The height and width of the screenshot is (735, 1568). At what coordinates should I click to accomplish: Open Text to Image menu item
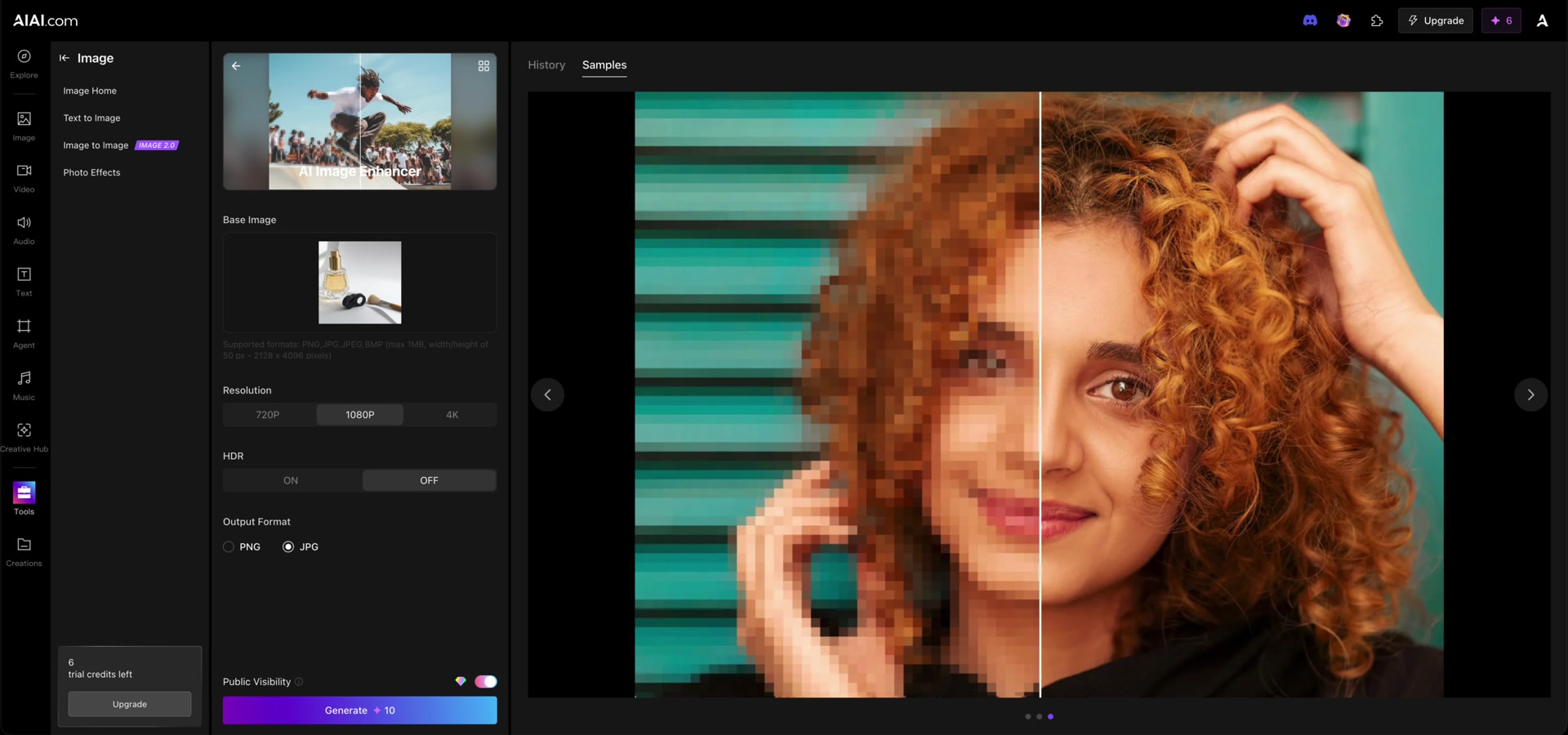coord(91,118)
